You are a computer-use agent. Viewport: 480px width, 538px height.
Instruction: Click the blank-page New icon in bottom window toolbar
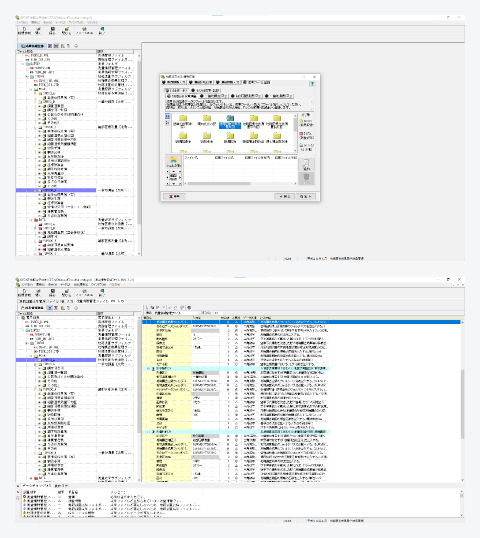pyautogui.click(x=24, y=293)
